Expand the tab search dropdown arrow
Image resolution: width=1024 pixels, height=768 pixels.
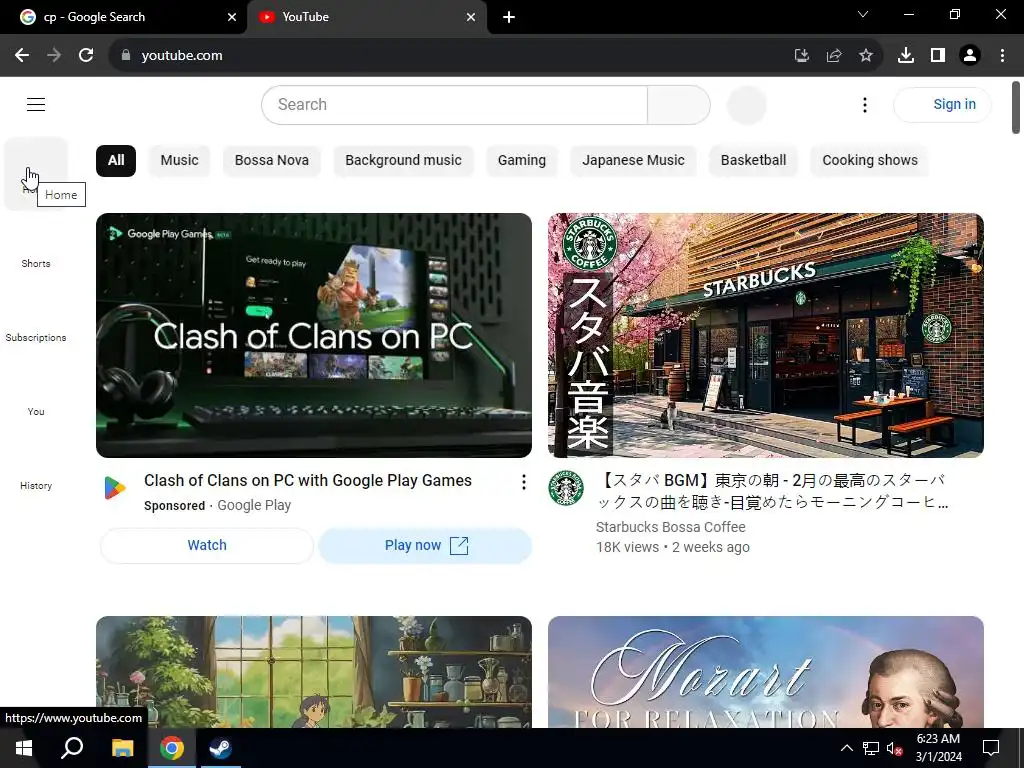click(x=863, y=14)
